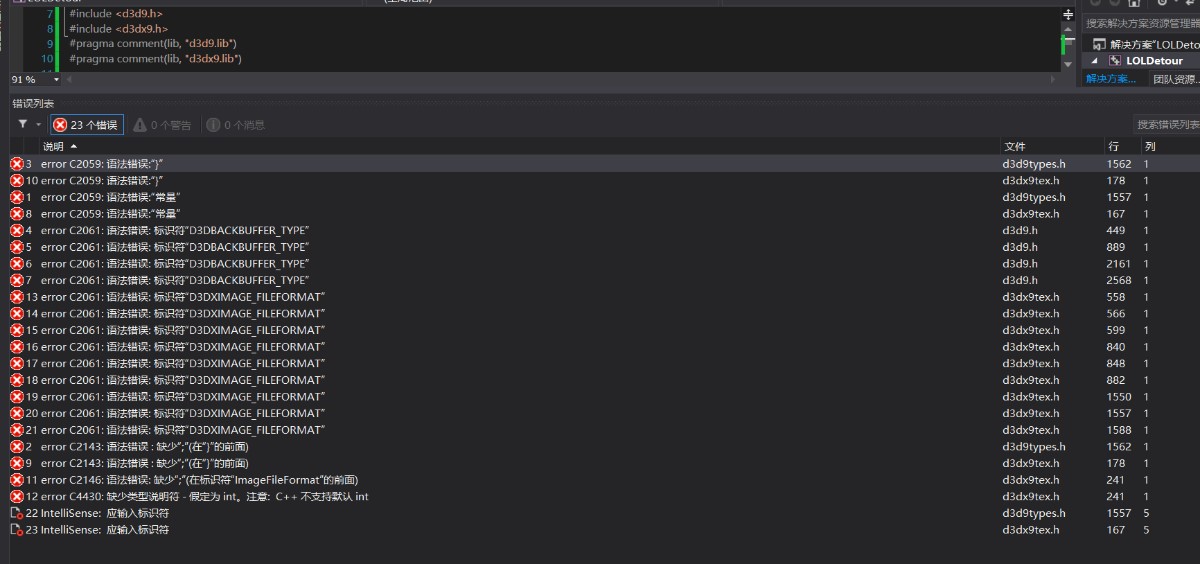The width and height of the screenshot is (1200, 564).
Task: Click the IntelliSense error icon on row 22
Action: coord(16,514)
